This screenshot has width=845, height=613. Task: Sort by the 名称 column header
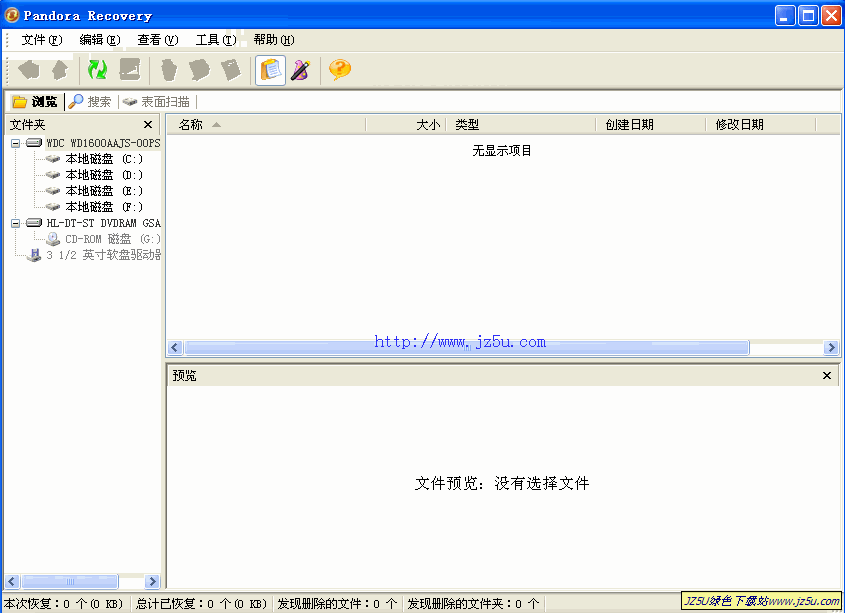(x=266, y=125)
